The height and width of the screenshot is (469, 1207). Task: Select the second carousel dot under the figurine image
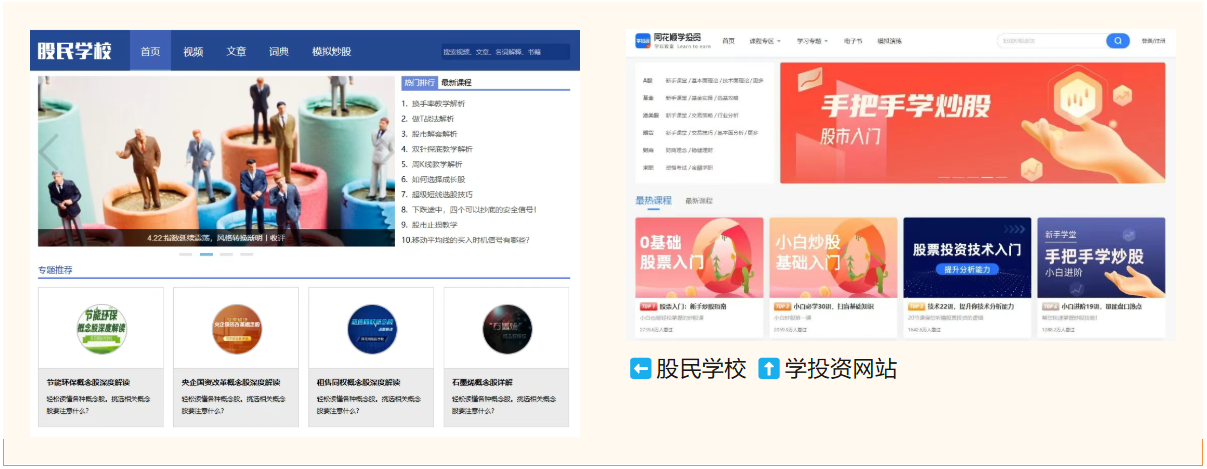tap(207, 254)
